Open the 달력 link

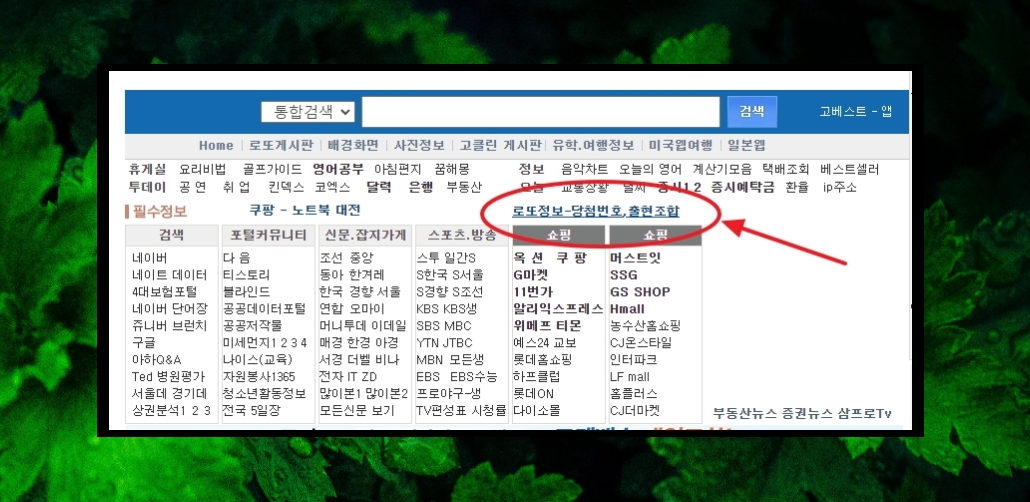(x=379, y=187)
